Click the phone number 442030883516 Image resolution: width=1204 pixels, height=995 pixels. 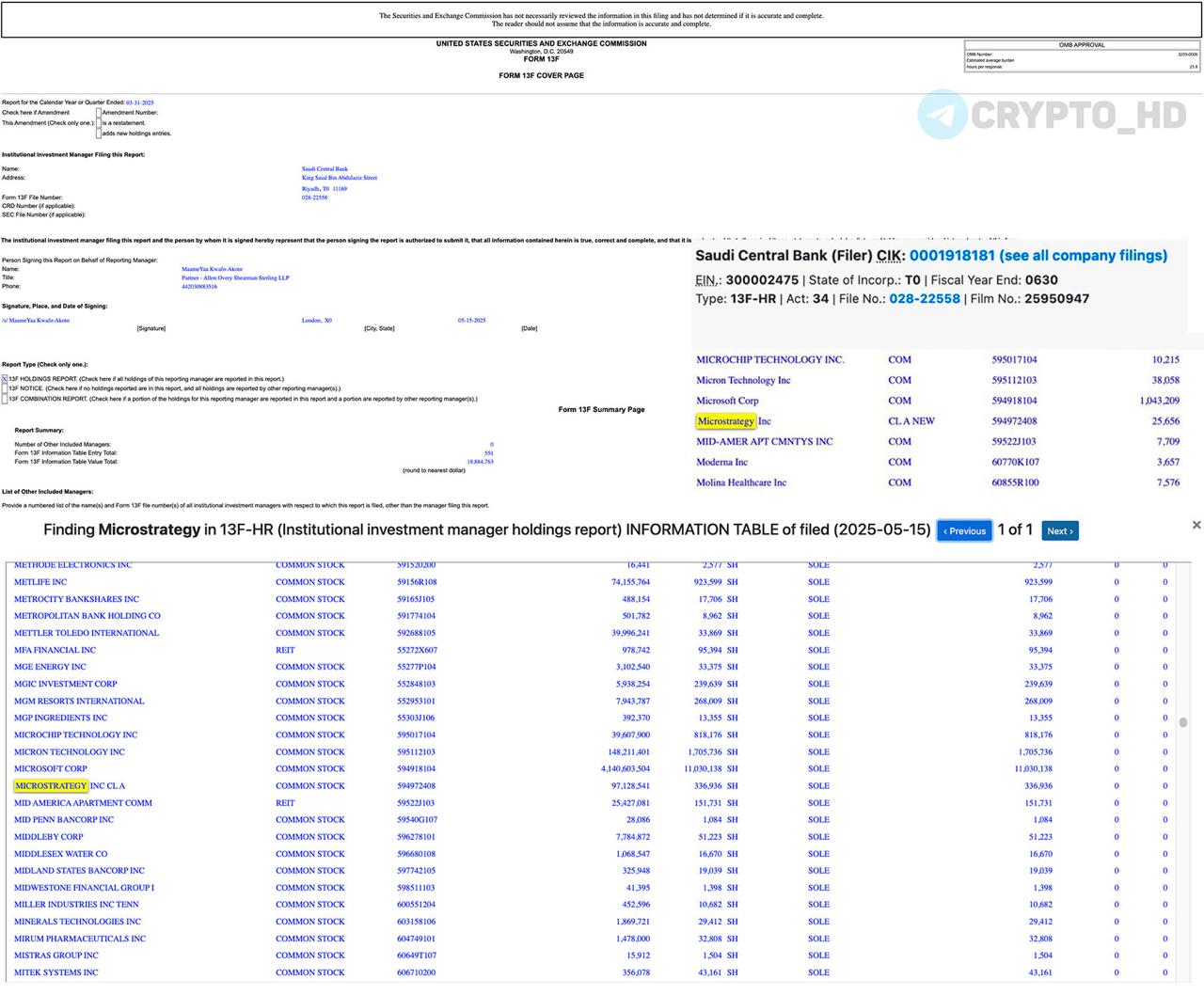point(199,287)
